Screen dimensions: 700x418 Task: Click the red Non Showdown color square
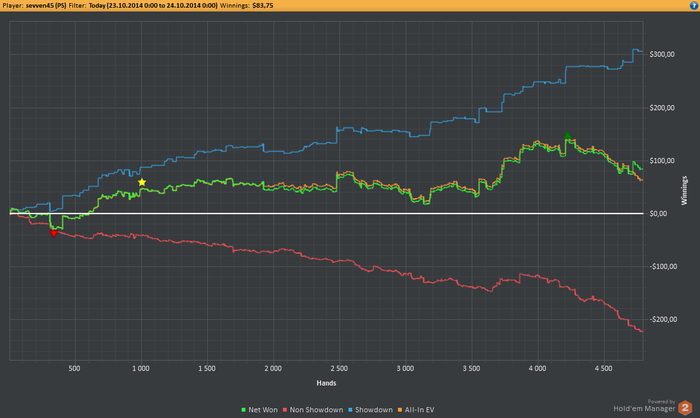click(284, 410)
